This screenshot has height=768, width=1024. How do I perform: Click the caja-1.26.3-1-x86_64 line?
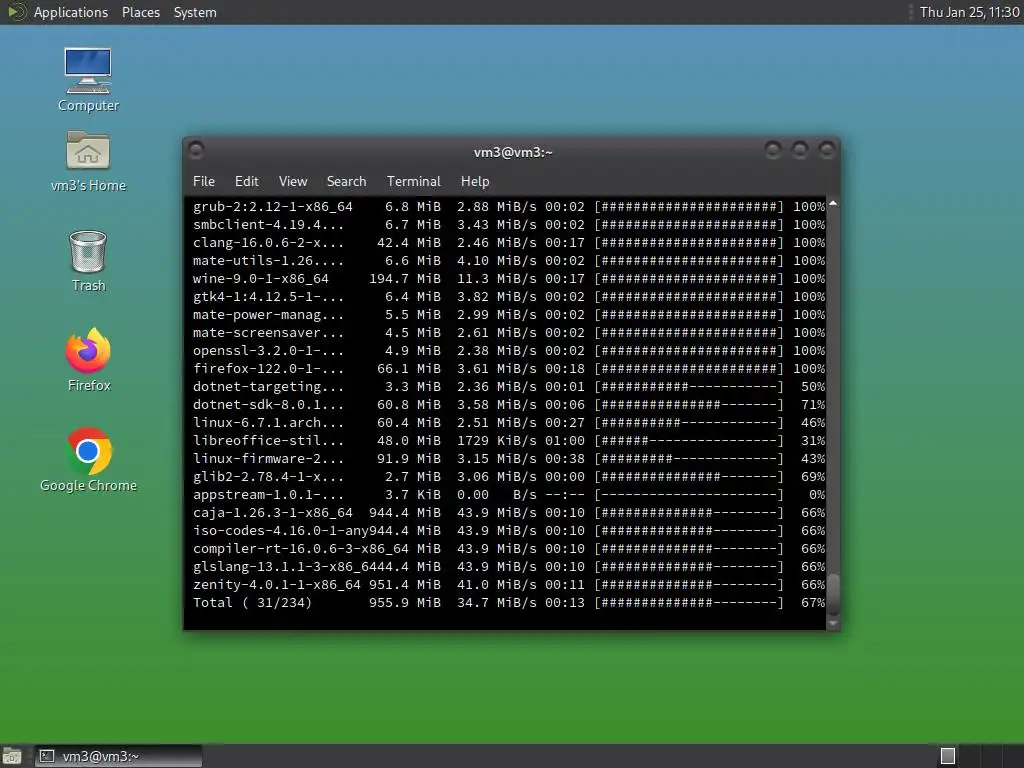click(x=509, y=513)
